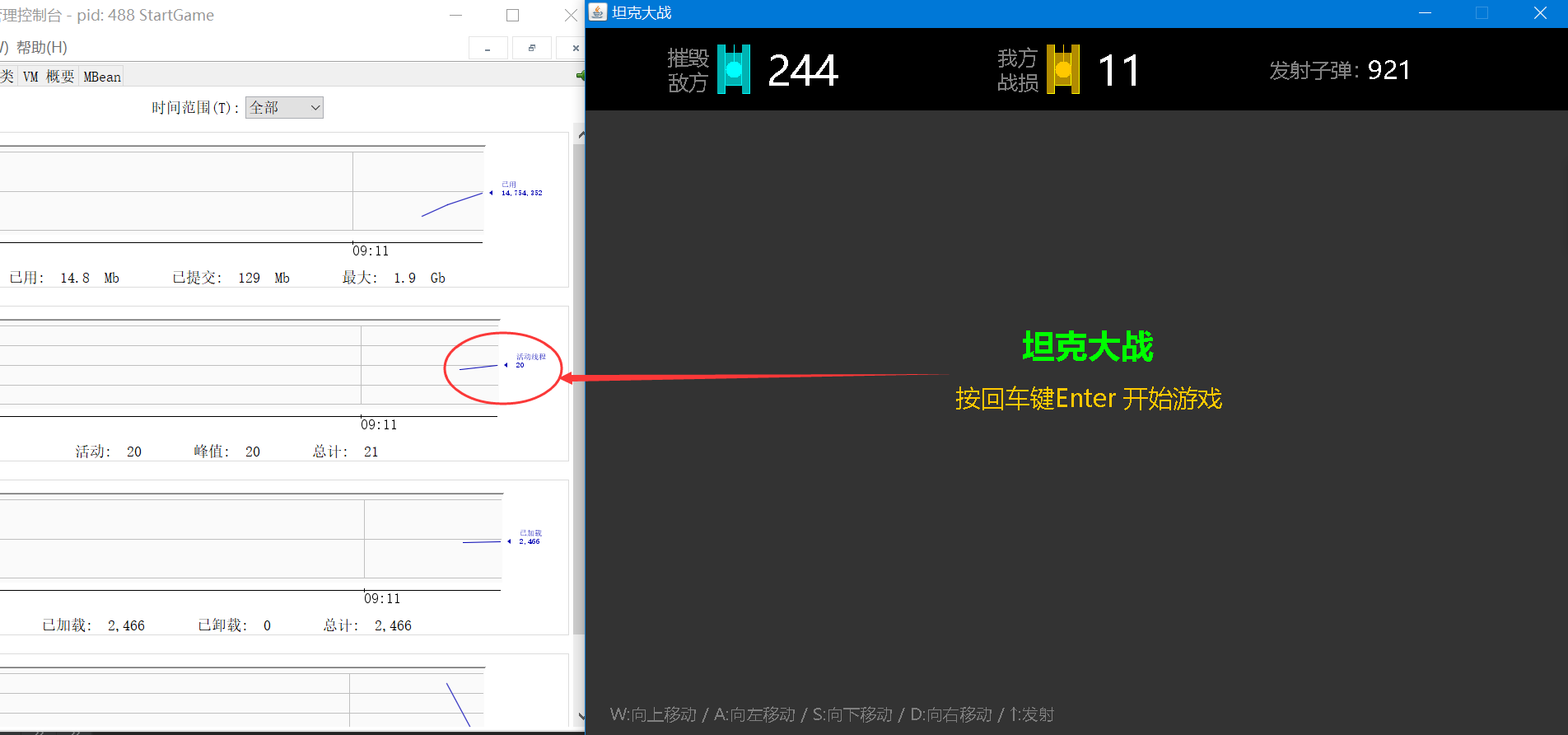The image size is (1568, 735).
Task: Maximize the JConsole pid 488 window
Action: coord(512,15)
